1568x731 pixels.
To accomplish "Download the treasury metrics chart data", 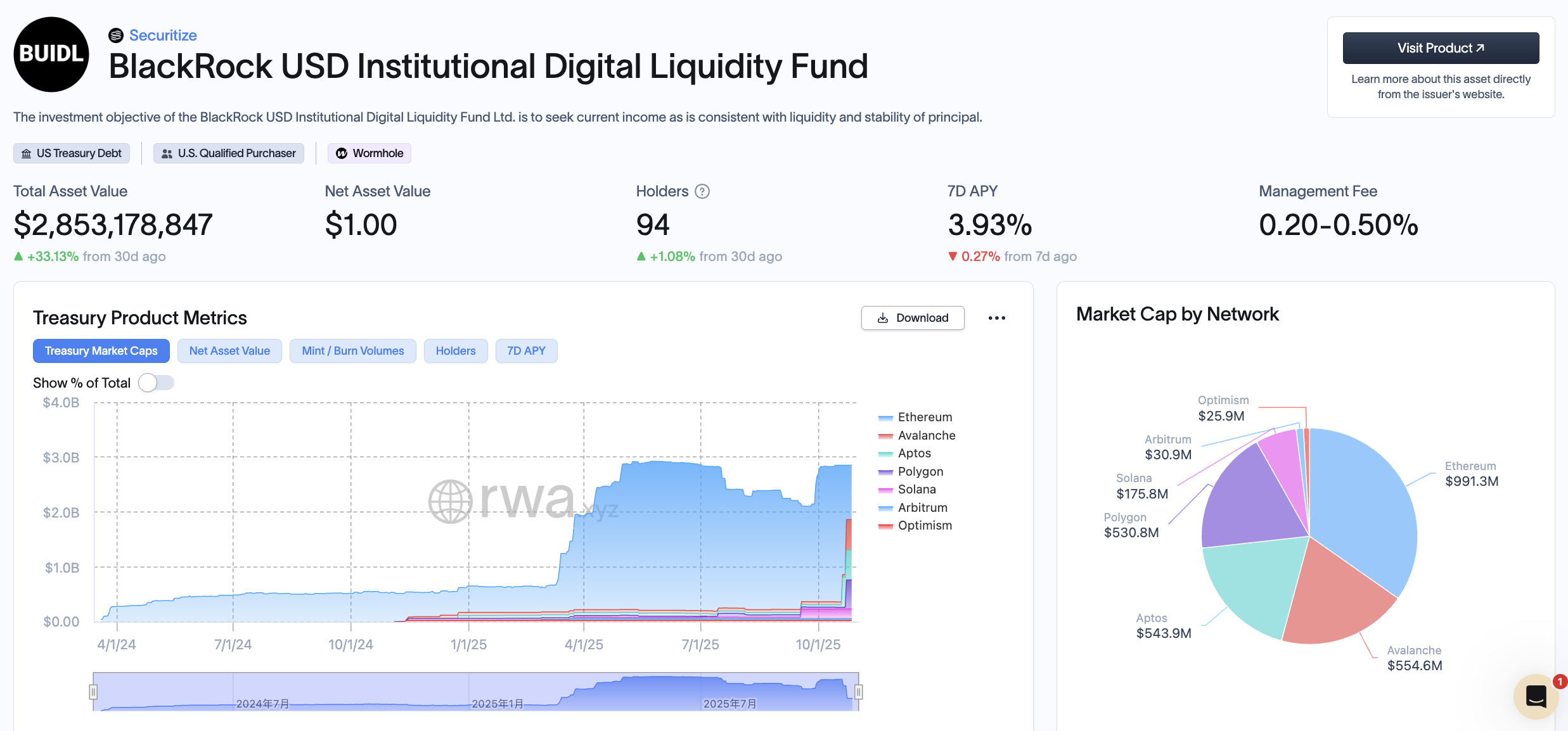I will (913, 318).
